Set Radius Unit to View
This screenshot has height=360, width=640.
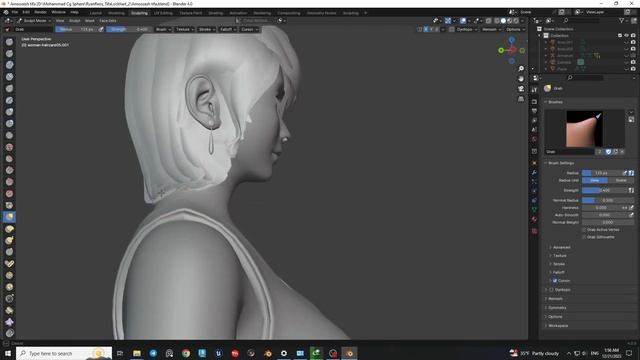tap(595, 180)
